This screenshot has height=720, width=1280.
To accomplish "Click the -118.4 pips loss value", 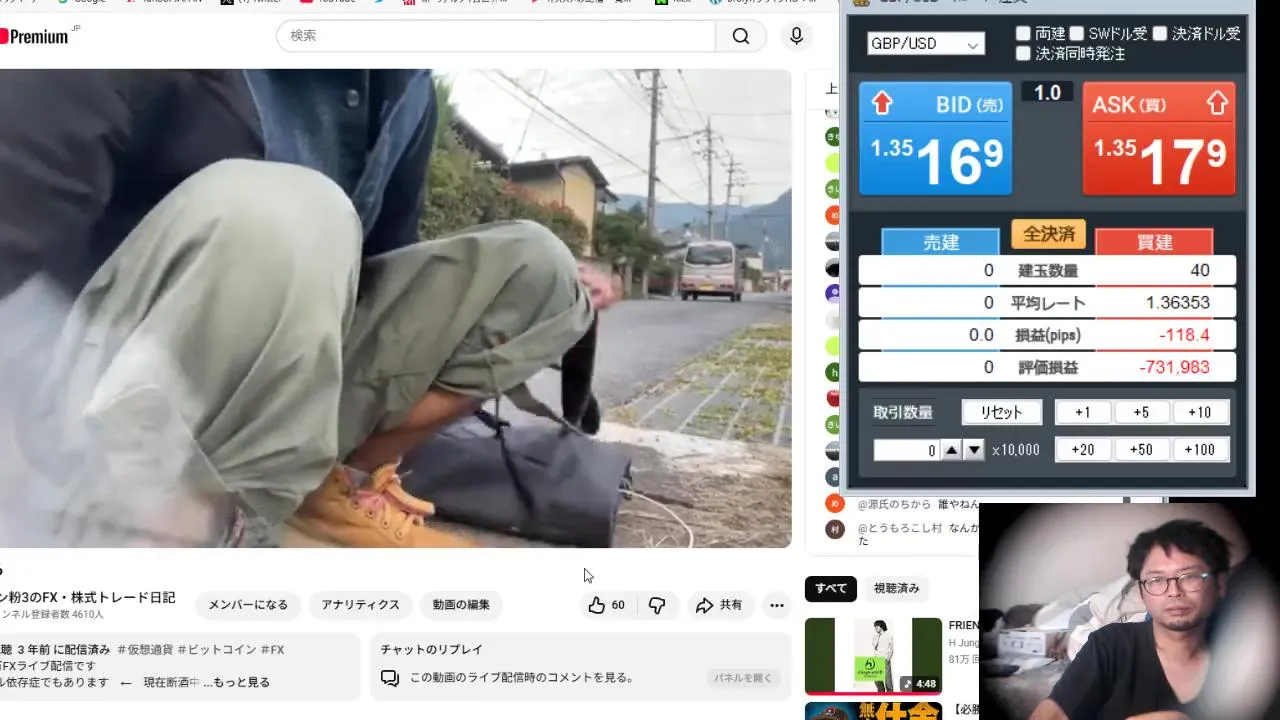I will (x=1184, y=335).
